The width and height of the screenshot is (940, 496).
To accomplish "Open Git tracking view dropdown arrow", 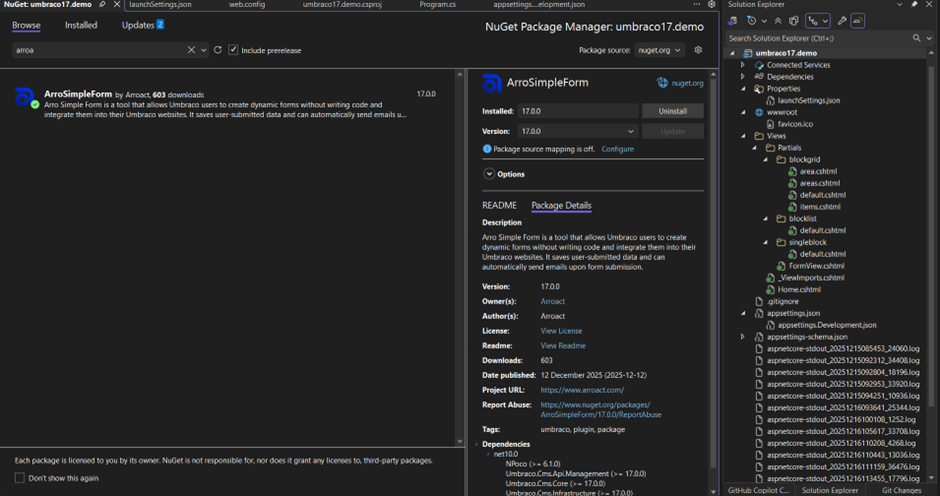I will 825,21.
